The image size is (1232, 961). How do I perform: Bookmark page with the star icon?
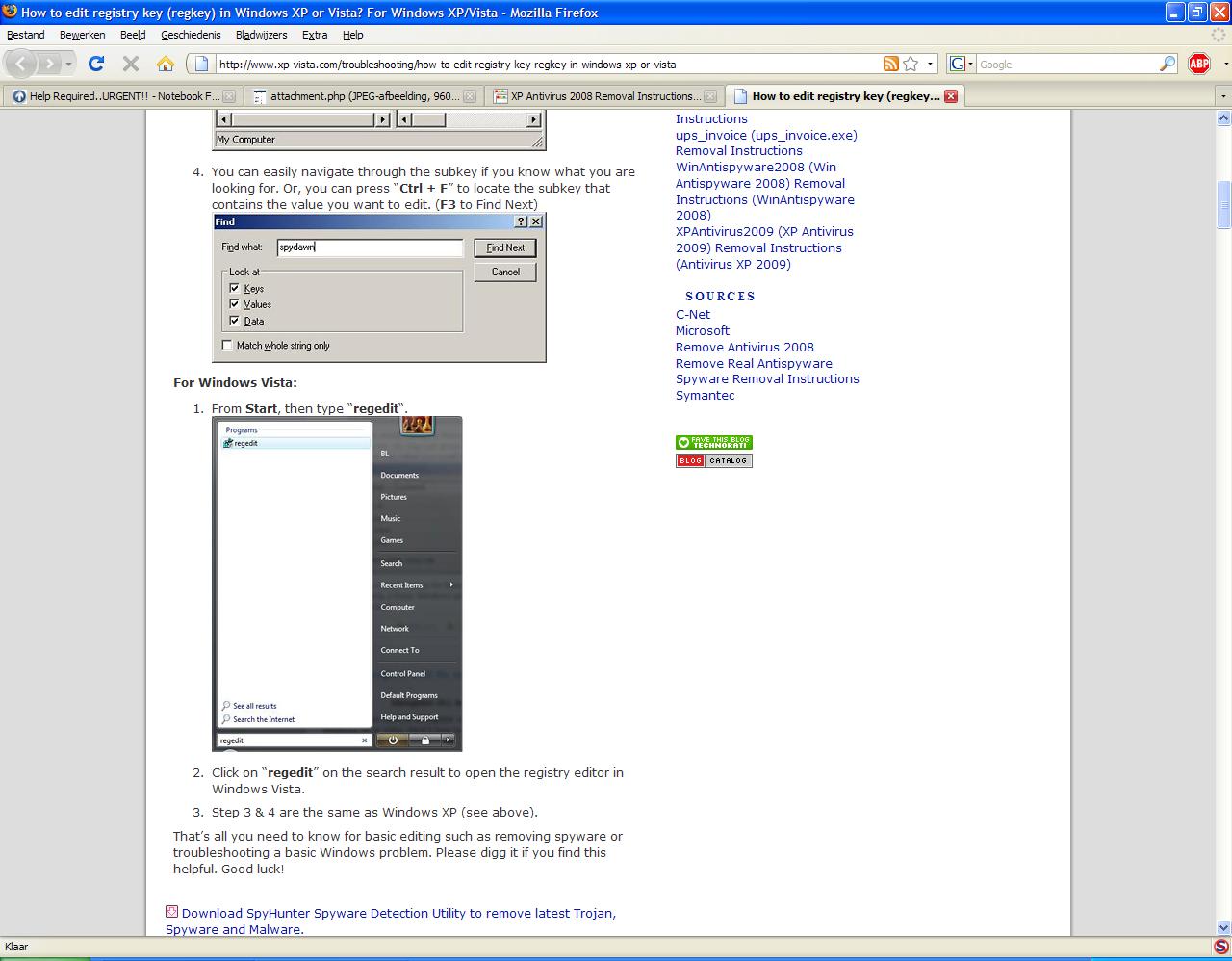pos(911,65)
